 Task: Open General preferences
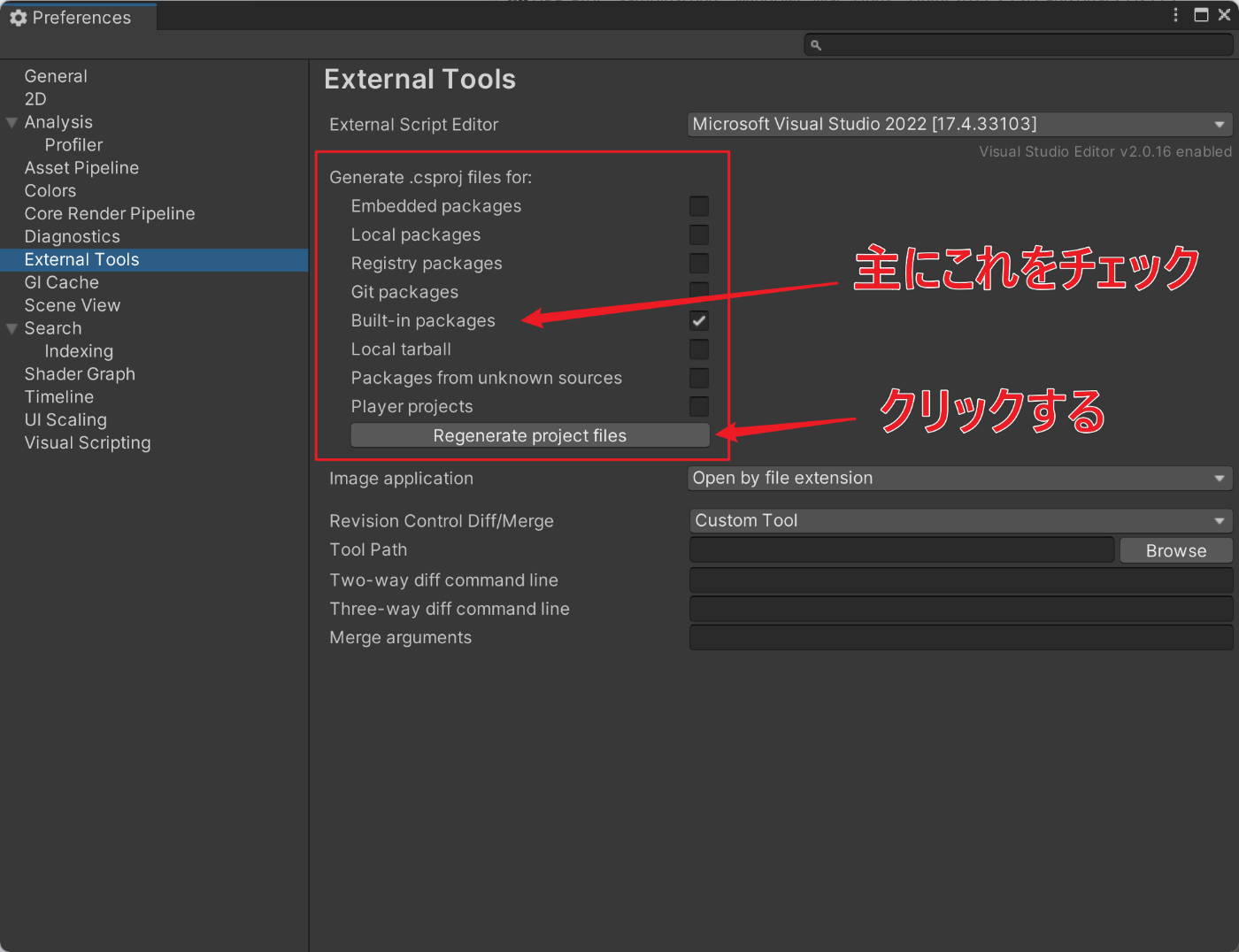56,76
